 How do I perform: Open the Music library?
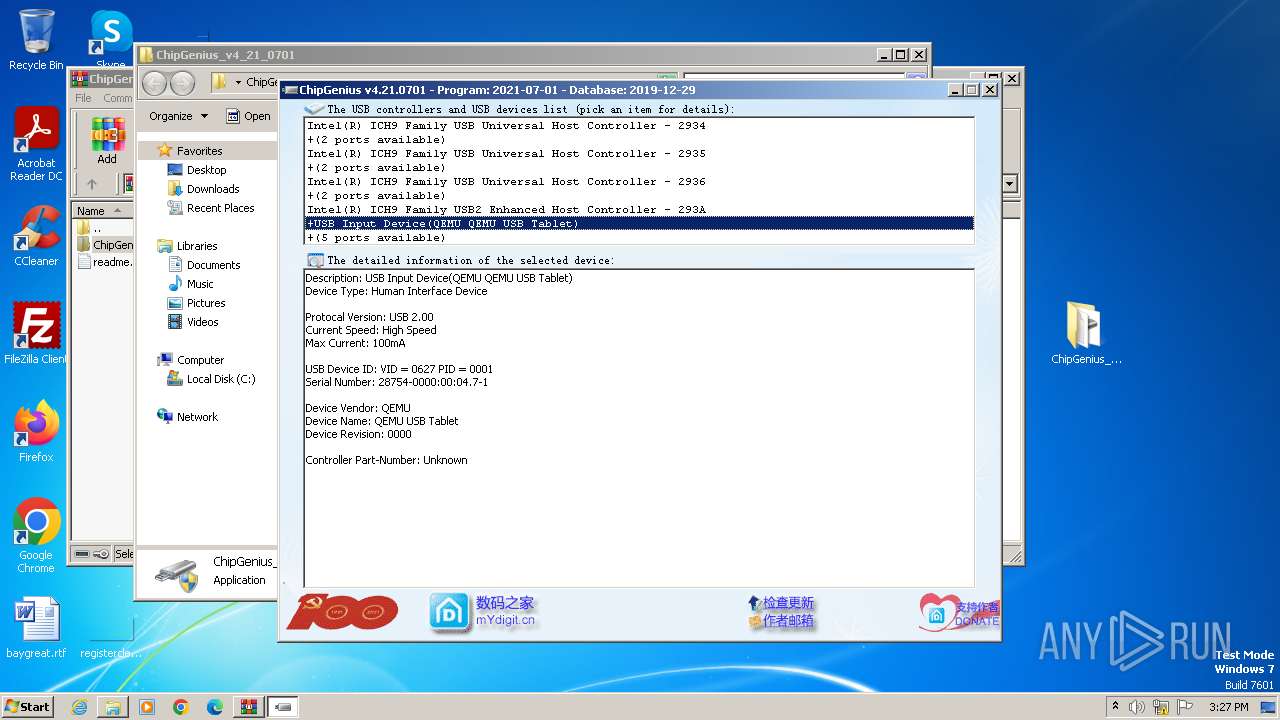(x=190, y=284)
